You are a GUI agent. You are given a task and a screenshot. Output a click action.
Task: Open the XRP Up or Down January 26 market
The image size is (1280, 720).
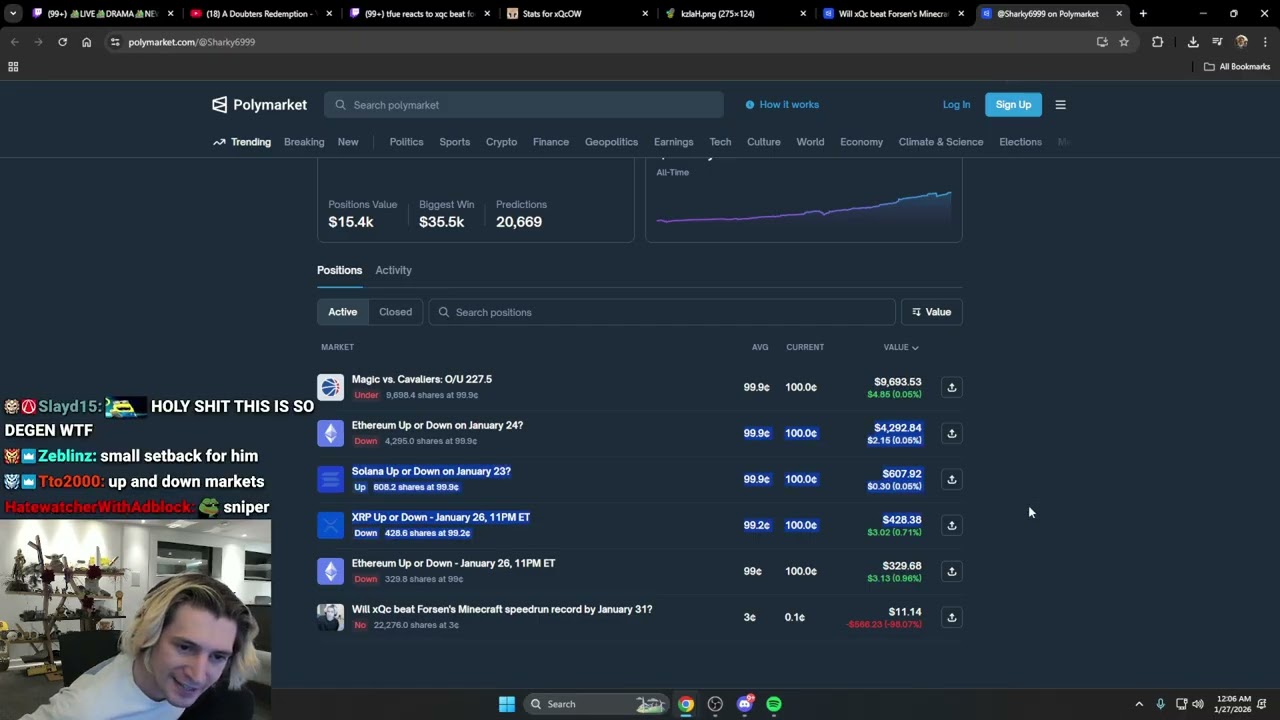(441, 518)
